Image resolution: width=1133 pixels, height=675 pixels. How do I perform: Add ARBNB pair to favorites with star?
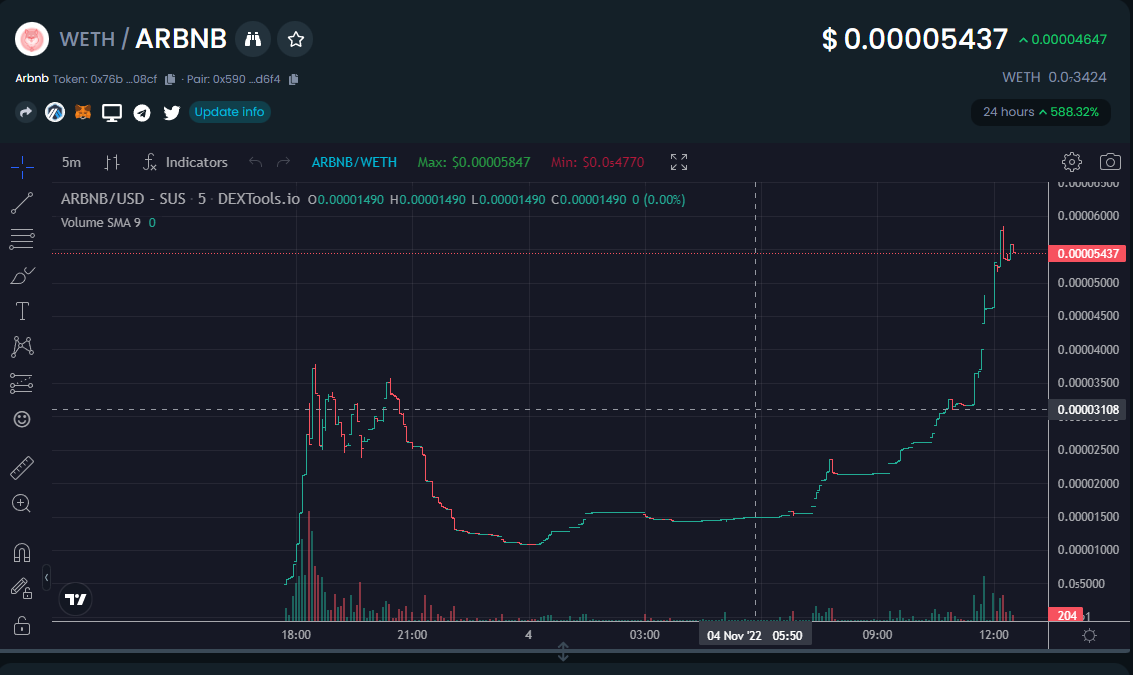click(x=296, y=39)
